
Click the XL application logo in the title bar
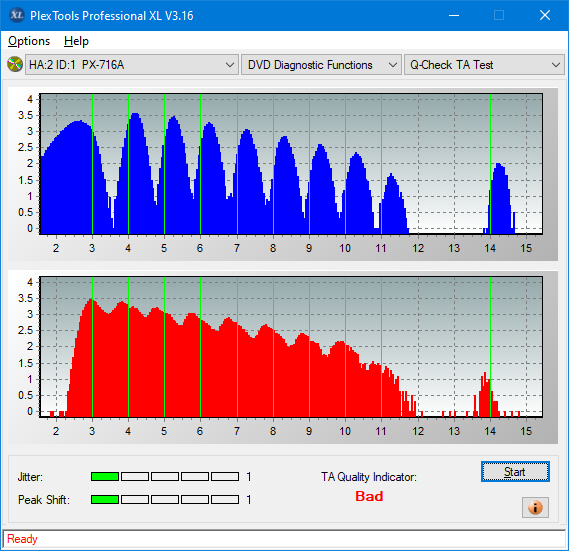click(x=16, y=15)
